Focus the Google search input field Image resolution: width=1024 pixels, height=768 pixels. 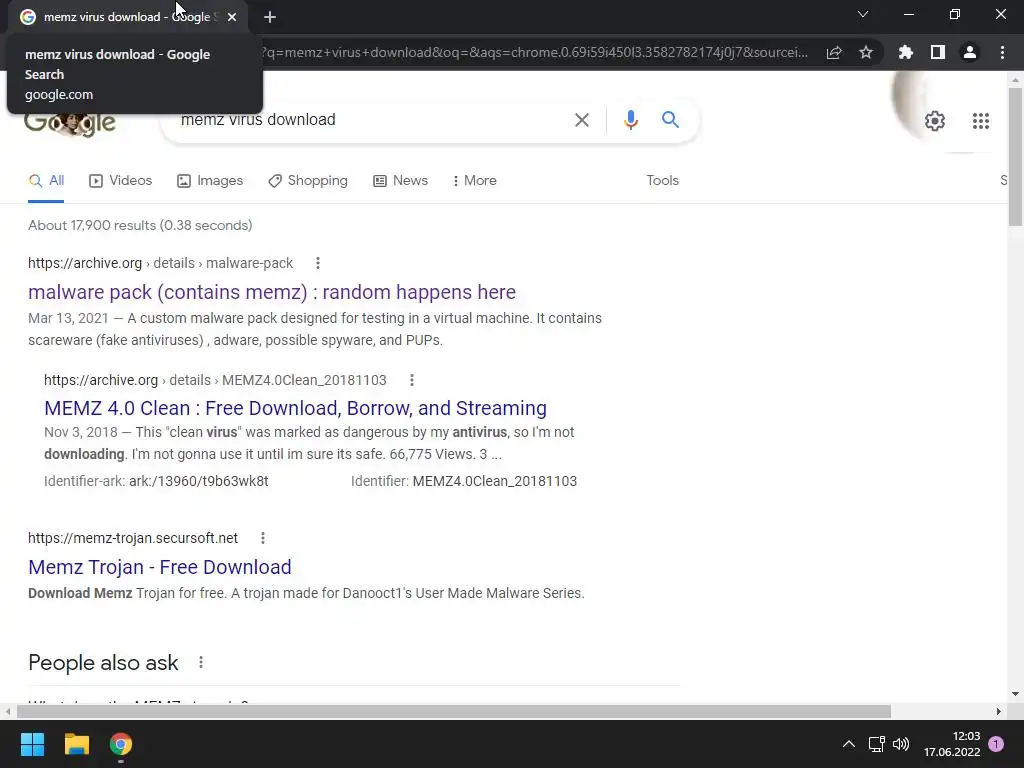372,120
